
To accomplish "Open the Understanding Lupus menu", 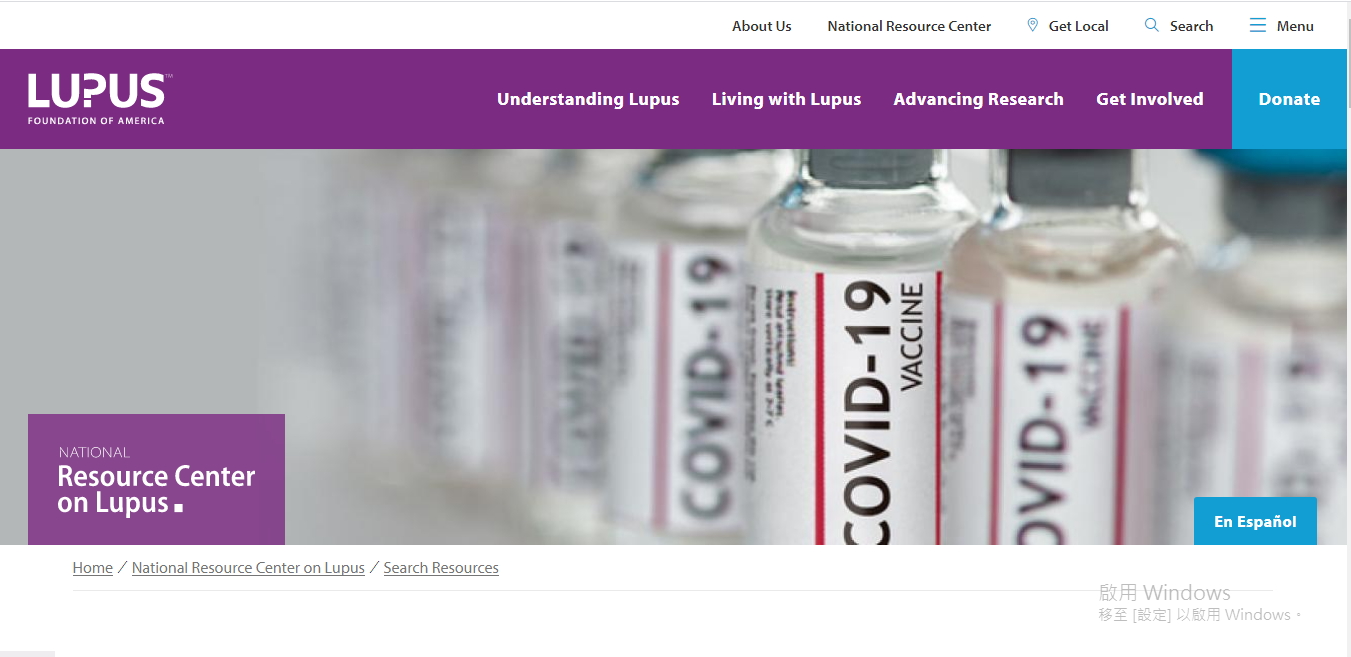I will 588,99.
